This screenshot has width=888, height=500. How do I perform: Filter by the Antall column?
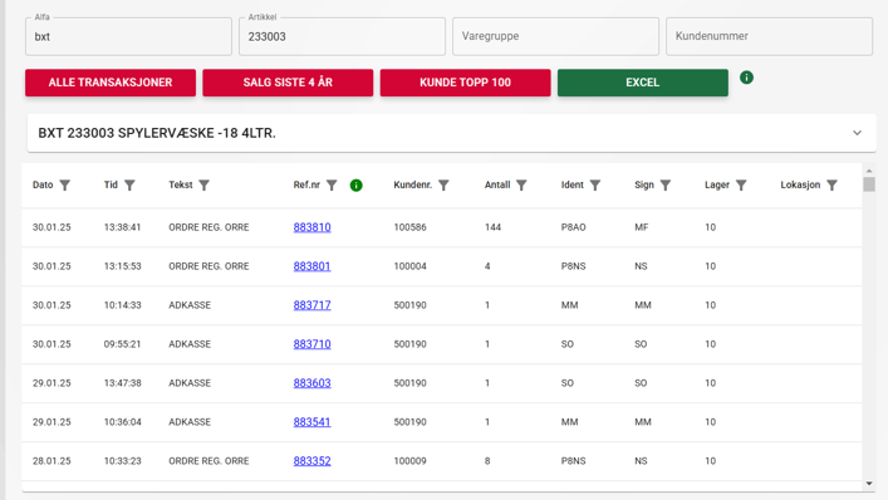[x=522, y=185]
